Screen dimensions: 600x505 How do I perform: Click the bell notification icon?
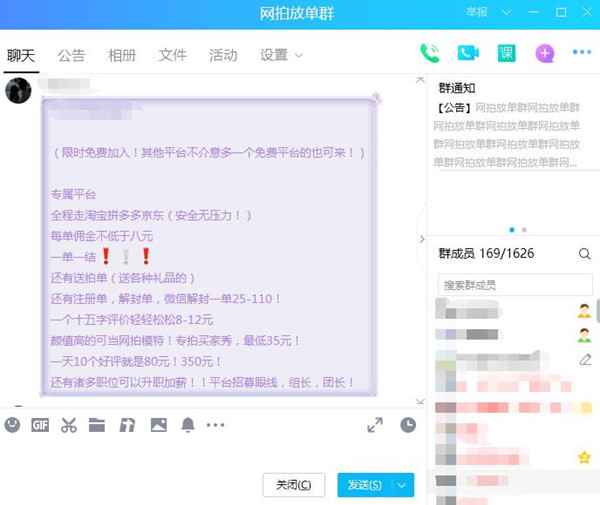tap(188, 425)
